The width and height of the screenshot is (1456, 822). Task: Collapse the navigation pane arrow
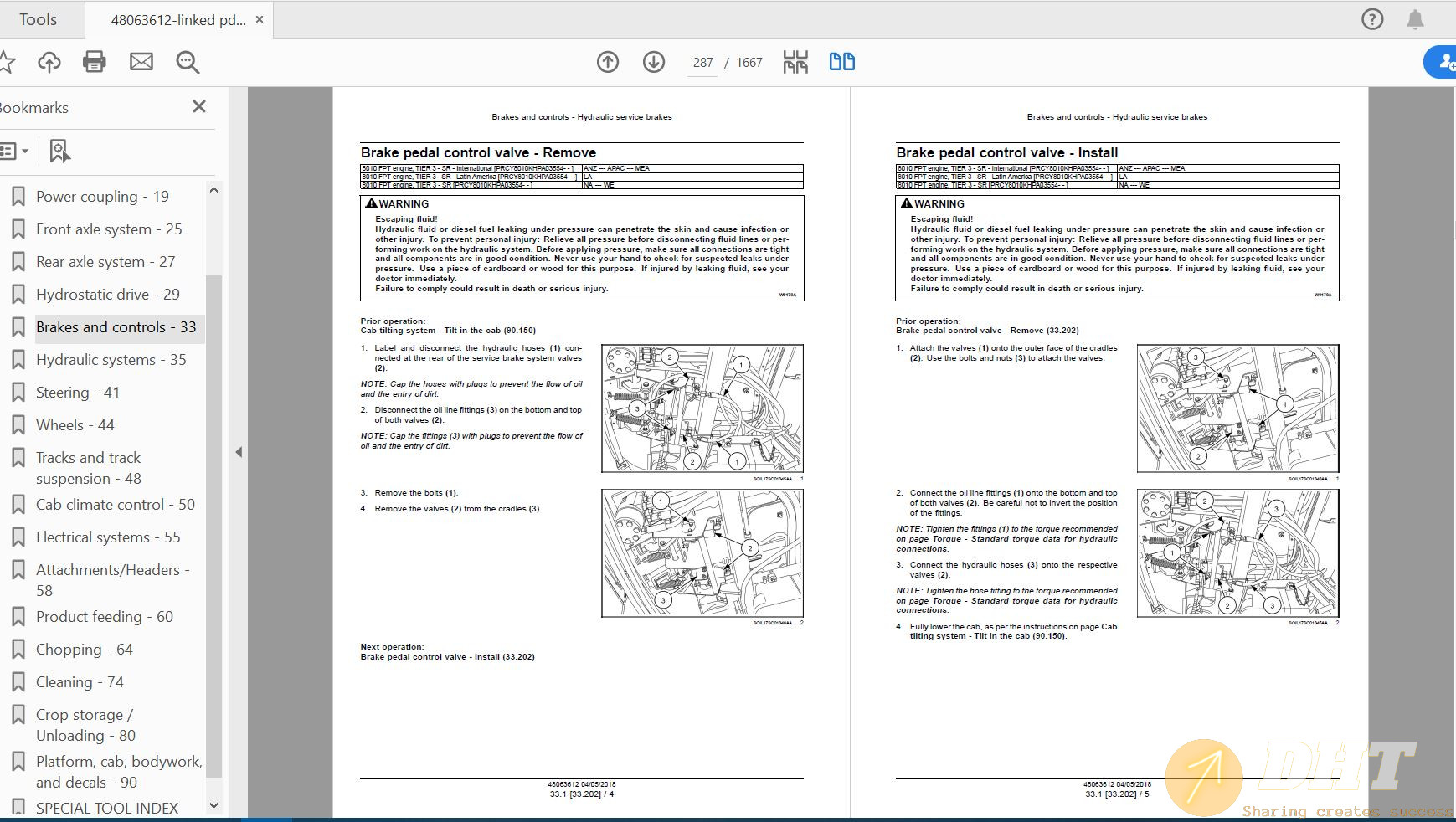point(239,452)
